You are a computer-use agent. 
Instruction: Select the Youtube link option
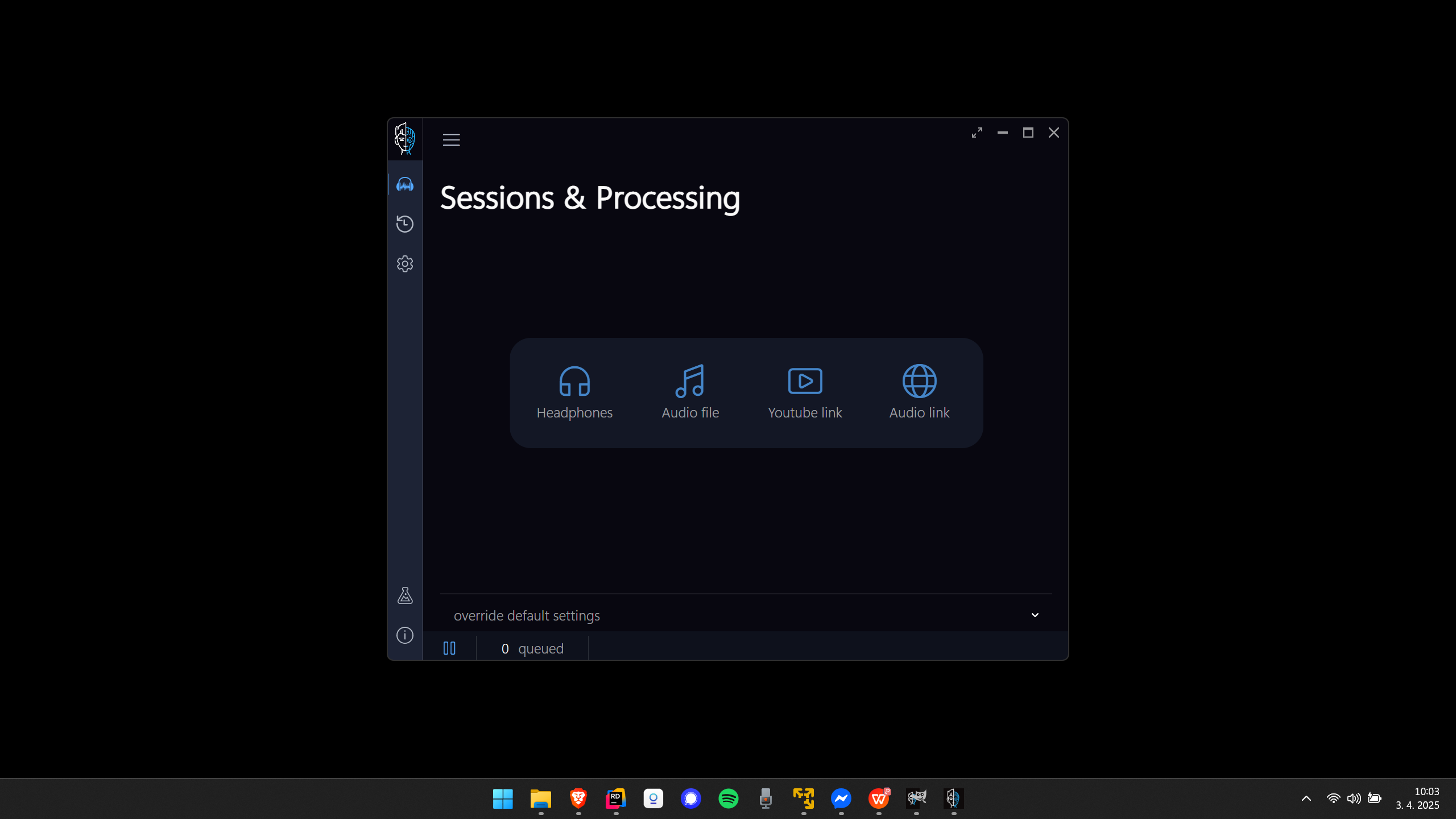[805, 392]
